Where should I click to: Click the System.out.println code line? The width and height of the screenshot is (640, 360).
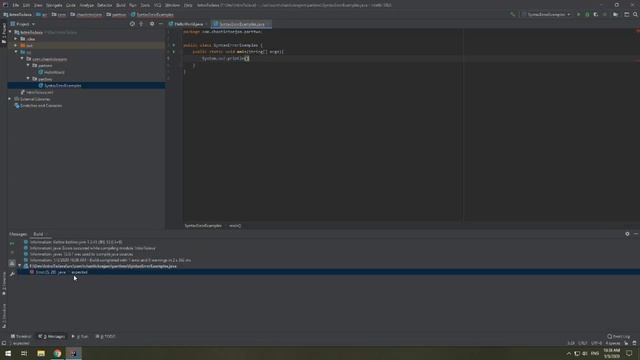point(225,58)
